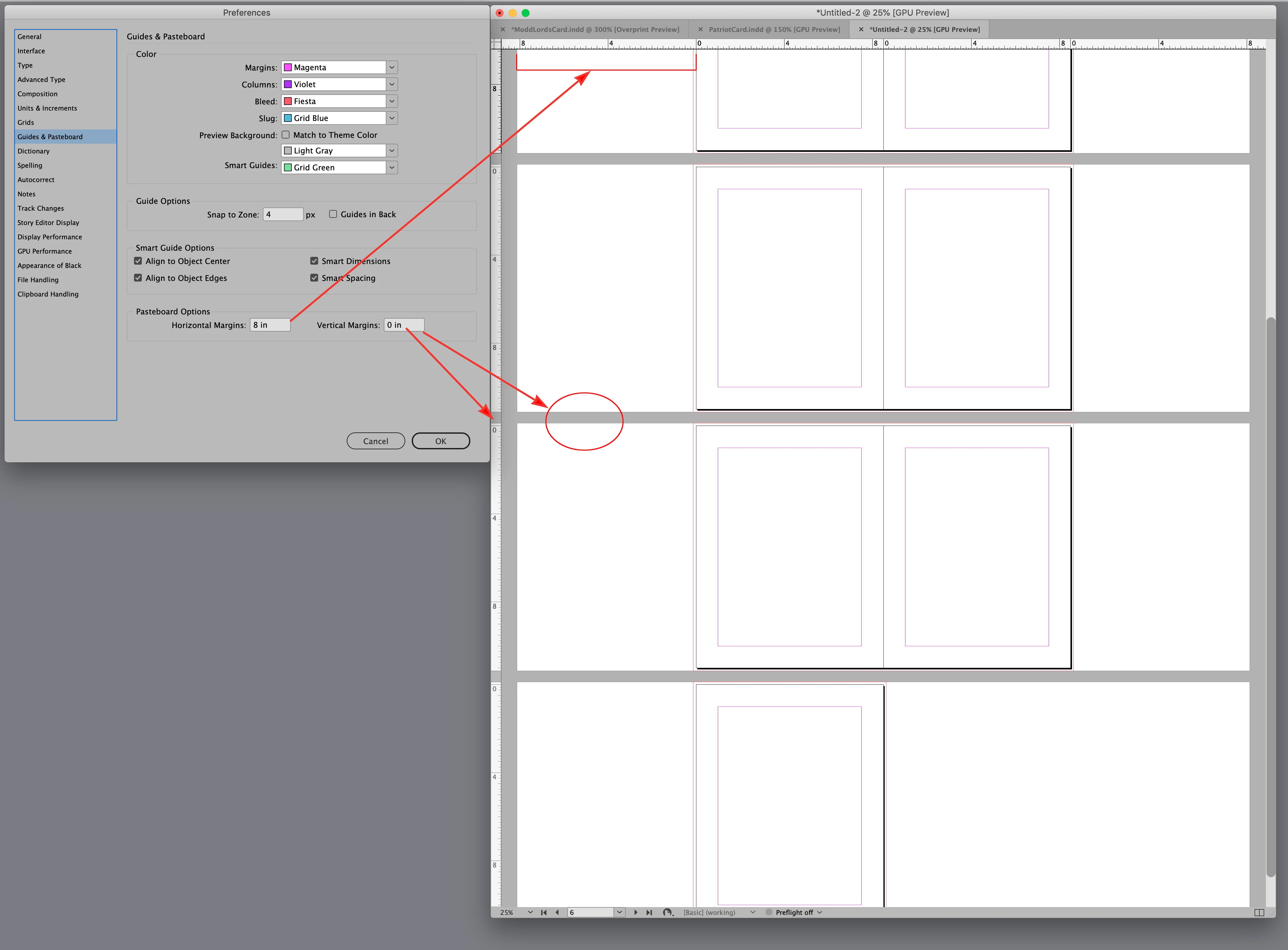
Task: Uncheck Align to Object Center
Action: [x=138, y=261]
